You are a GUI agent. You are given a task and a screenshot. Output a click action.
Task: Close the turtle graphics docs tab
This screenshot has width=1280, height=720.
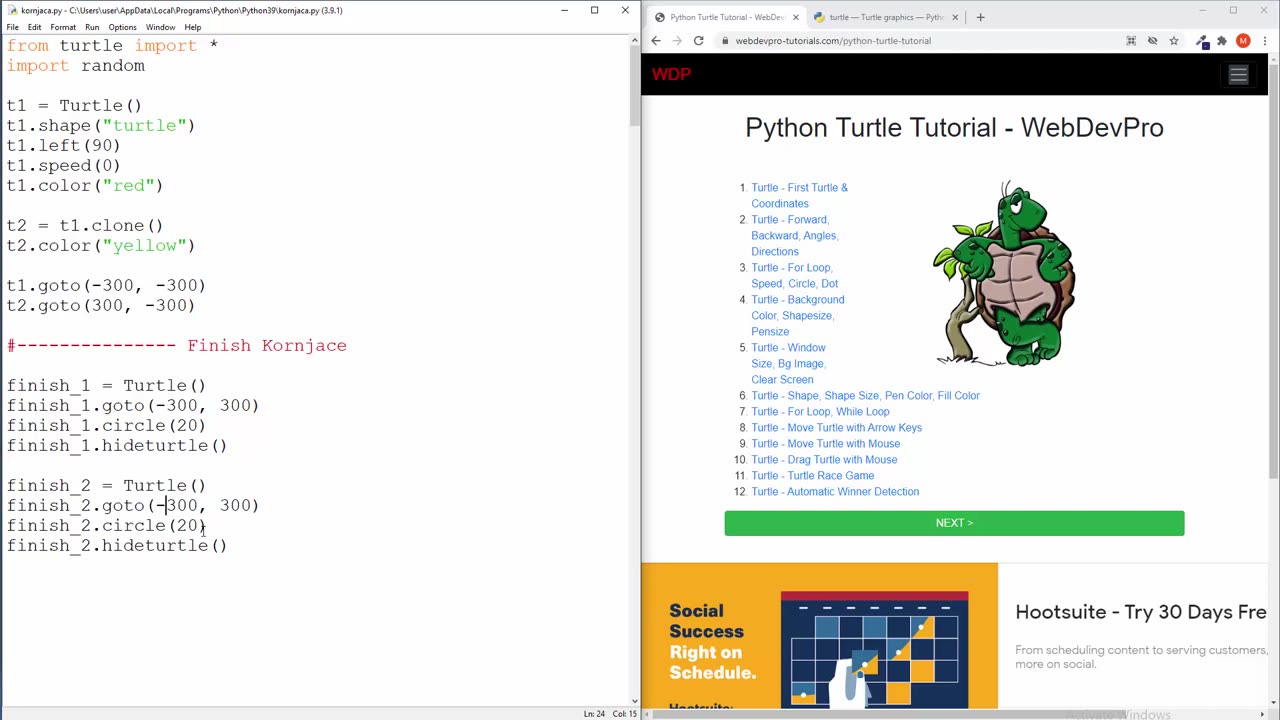pos(955,17)
